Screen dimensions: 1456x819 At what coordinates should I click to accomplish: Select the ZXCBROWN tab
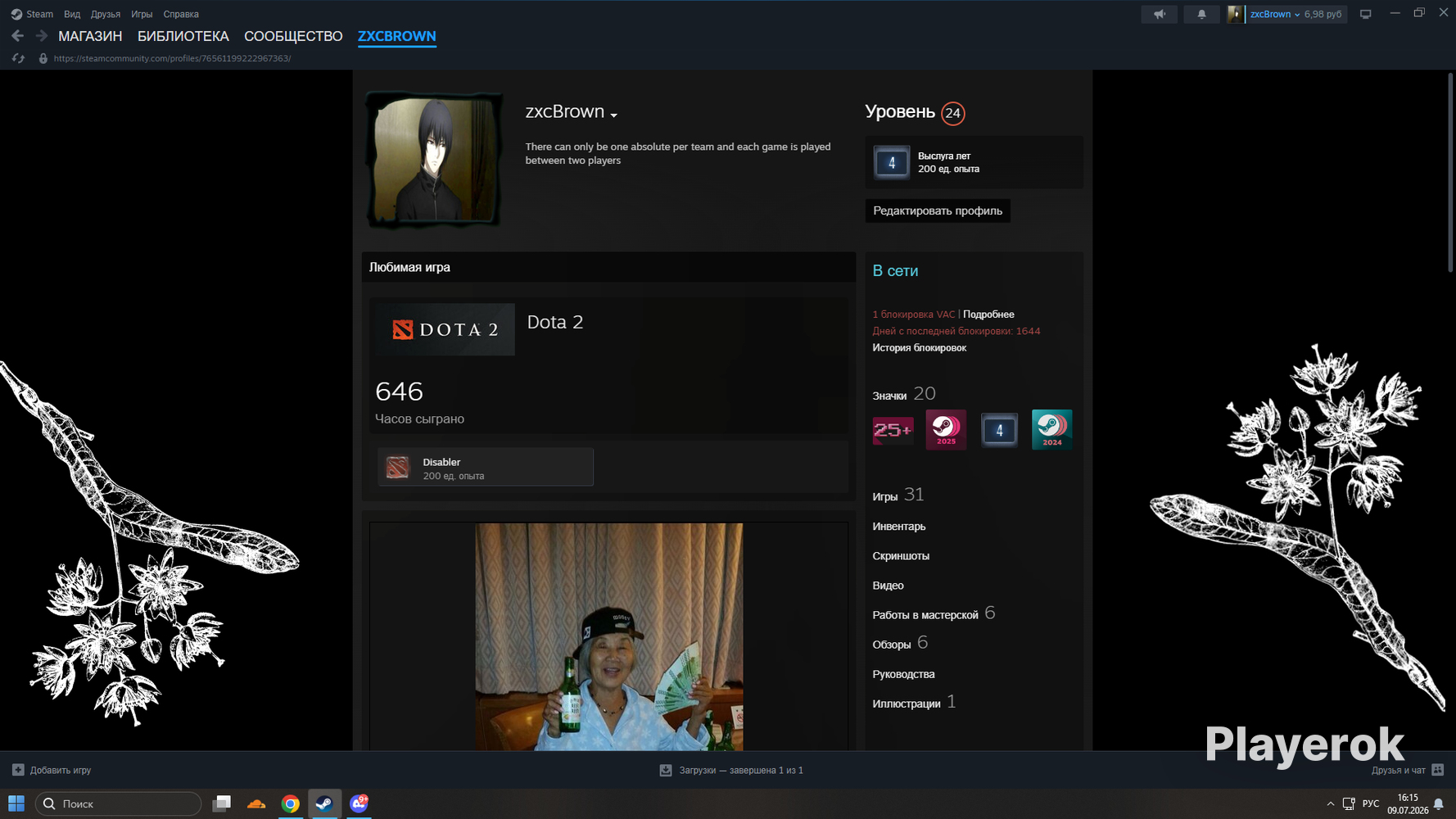tap(397, 36)
